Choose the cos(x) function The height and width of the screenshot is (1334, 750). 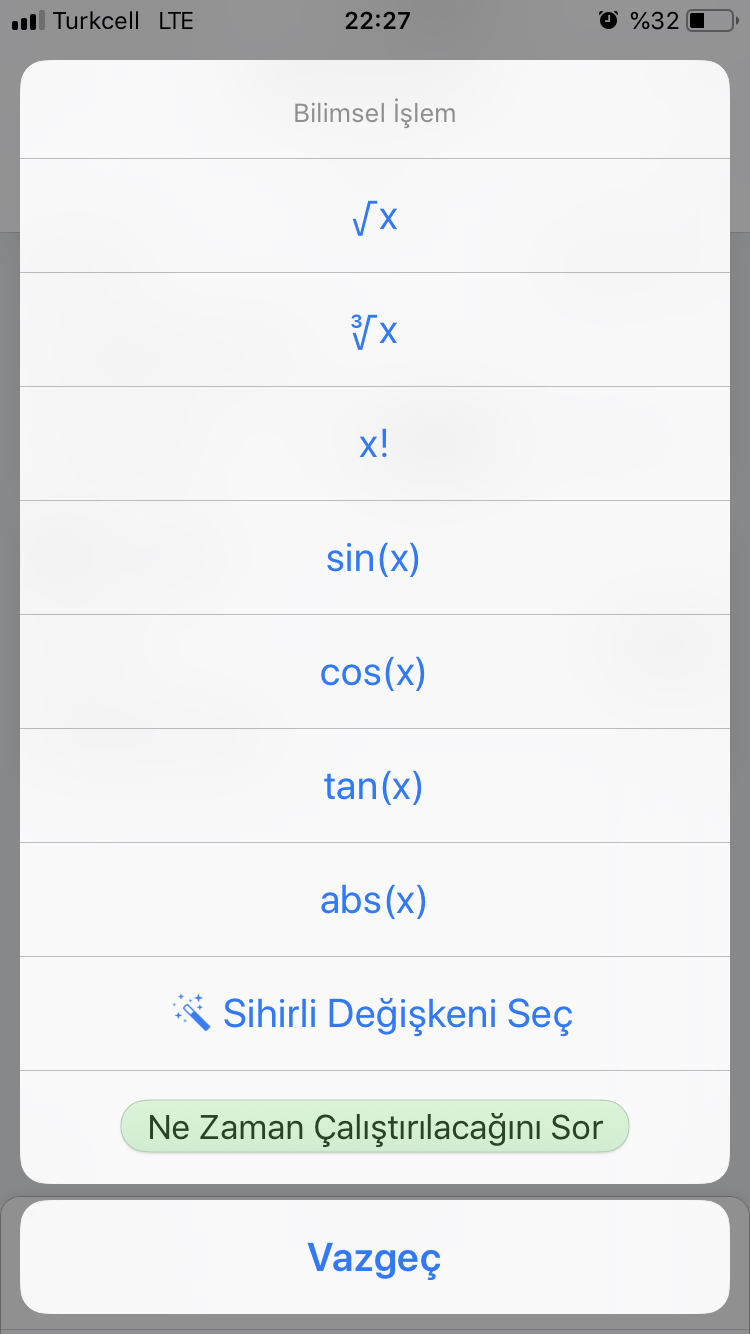pyautogui.click(x=375, y=672)
